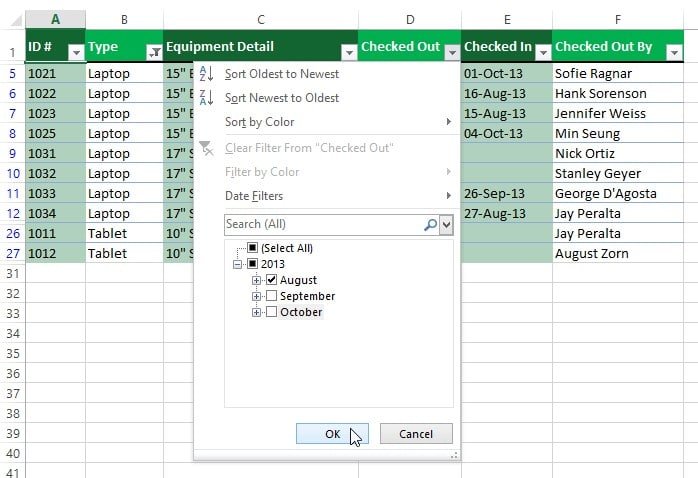Click the Sort Oldest to Newest A-Z icon
The height and width of the screenshot is (478, 698).
tap(207, 73)
